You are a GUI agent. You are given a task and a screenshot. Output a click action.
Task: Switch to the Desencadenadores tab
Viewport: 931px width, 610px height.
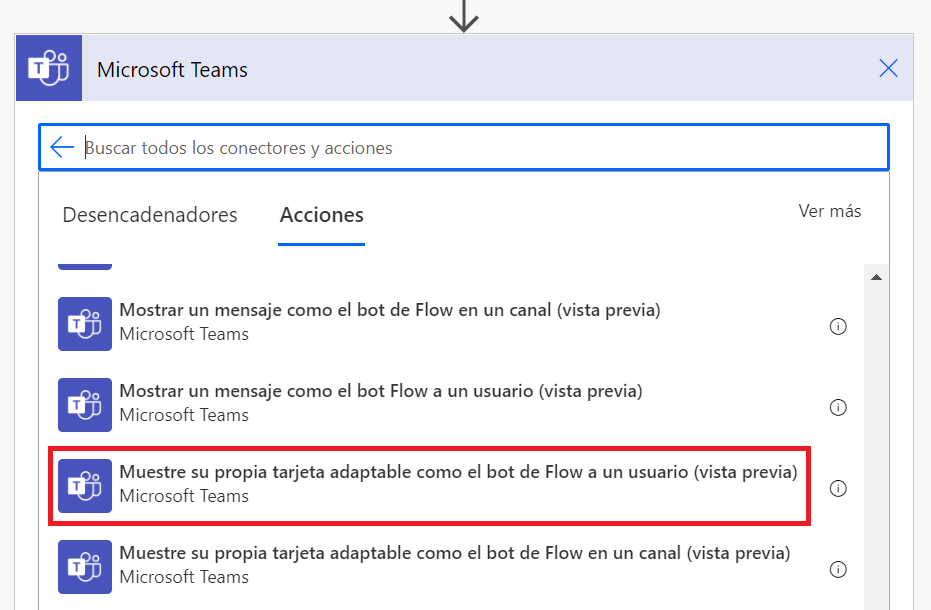click(x=149, y=214)
